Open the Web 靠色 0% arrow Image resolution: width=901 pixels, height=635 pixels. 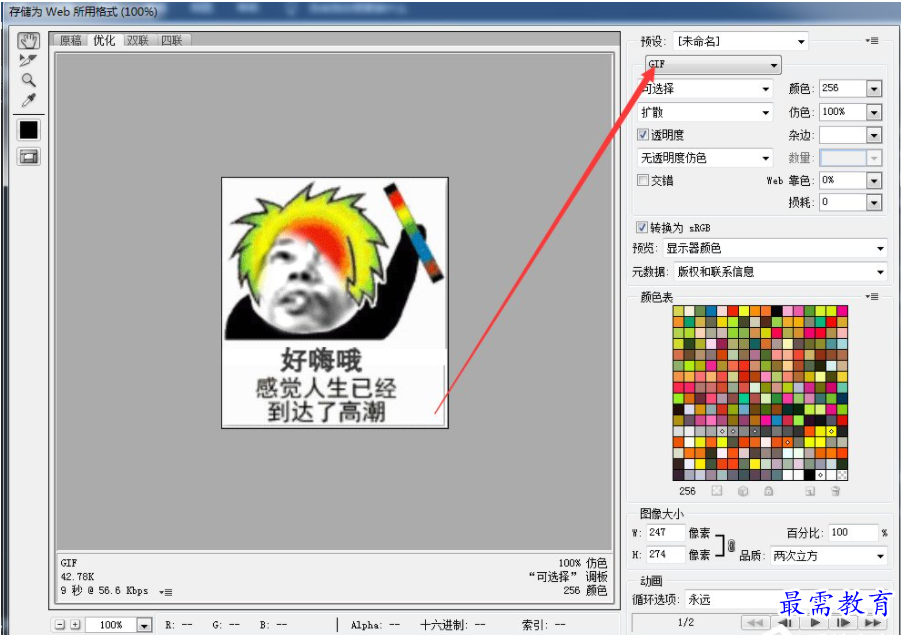tap(874, 180)
